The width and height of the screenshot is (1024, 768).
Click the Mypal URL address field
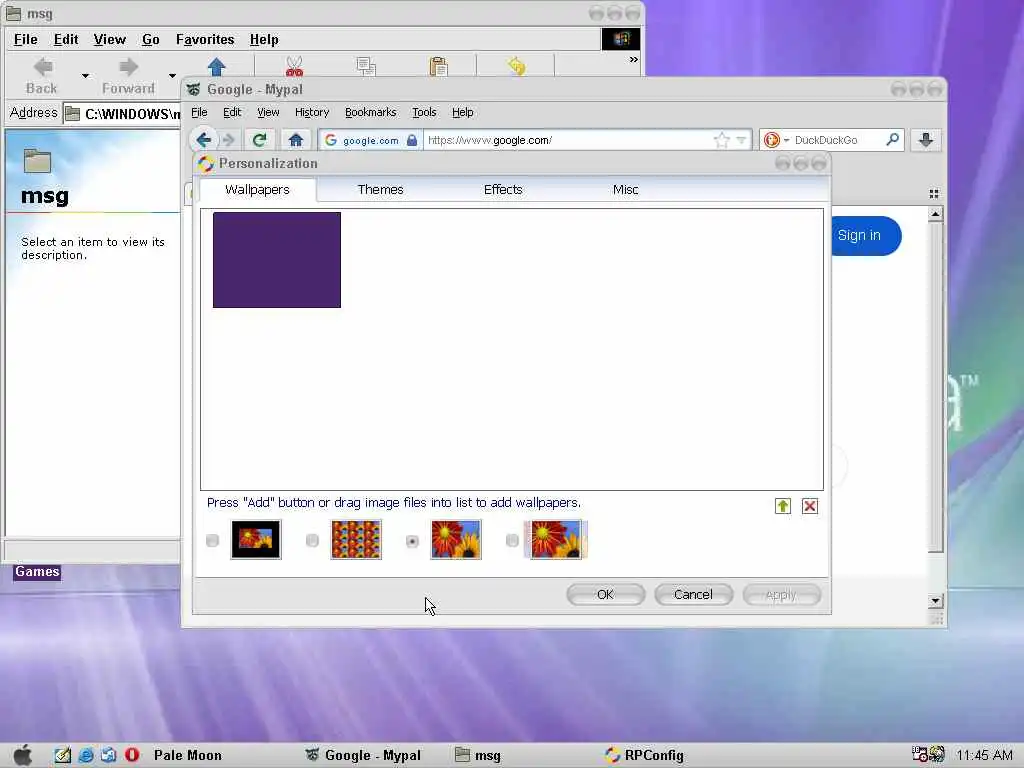pos(568,140)
